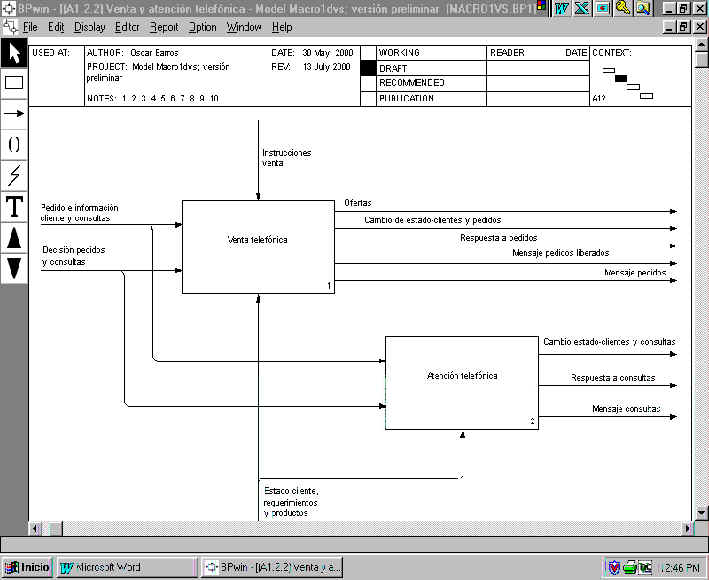The image size is (709, 580).
Task: Click the NOTES numbers row in header
Action: coord(153,98)
